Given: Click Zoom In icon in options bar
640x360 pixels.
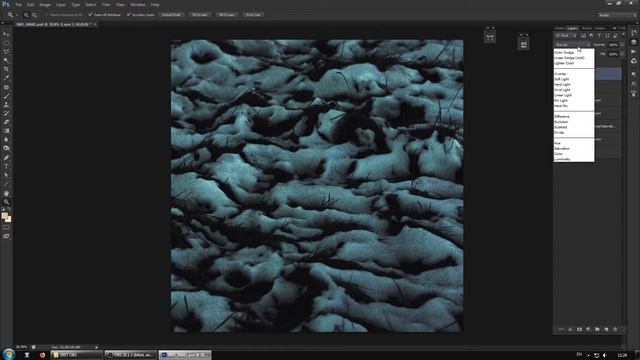Looking at the screenshot, I should click(x=26, y=15).
